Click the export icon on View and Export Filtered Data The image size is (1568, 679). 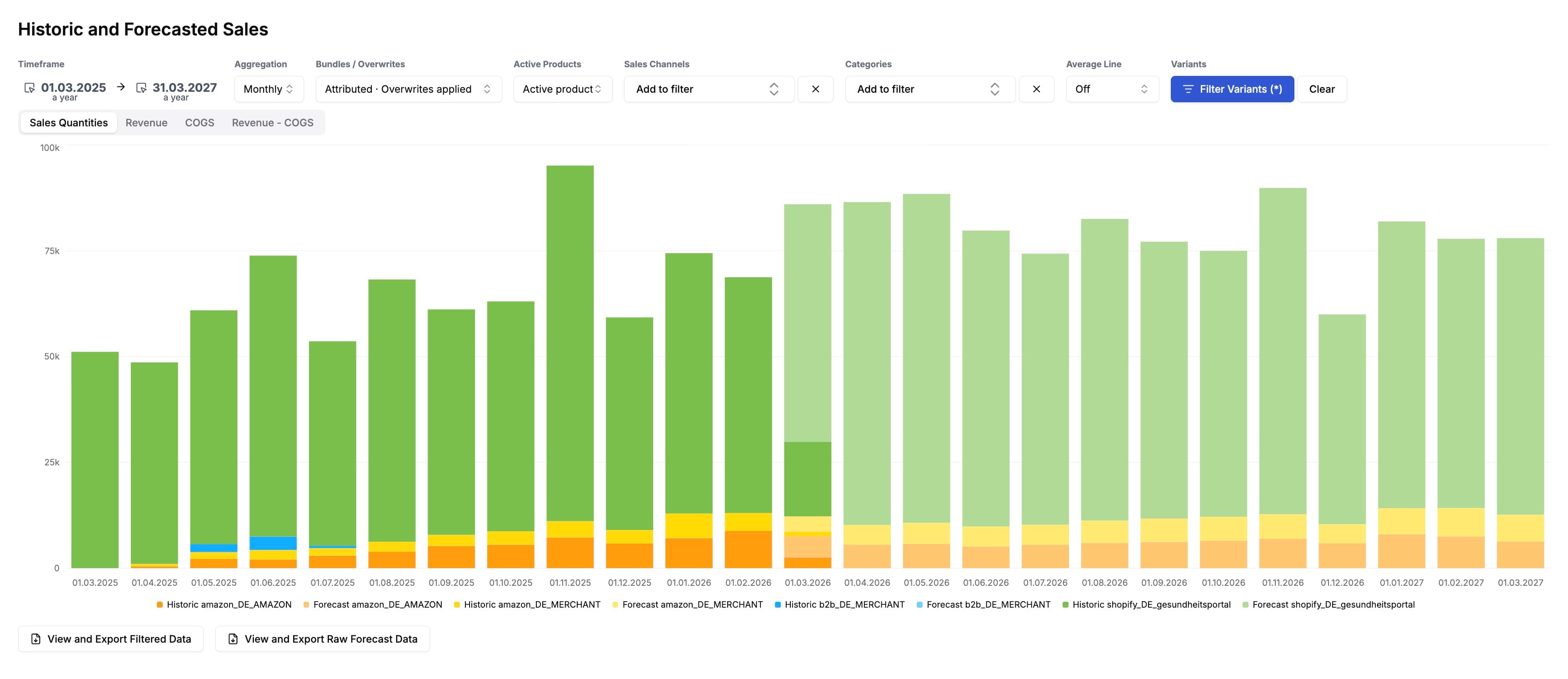pos(36,639)
